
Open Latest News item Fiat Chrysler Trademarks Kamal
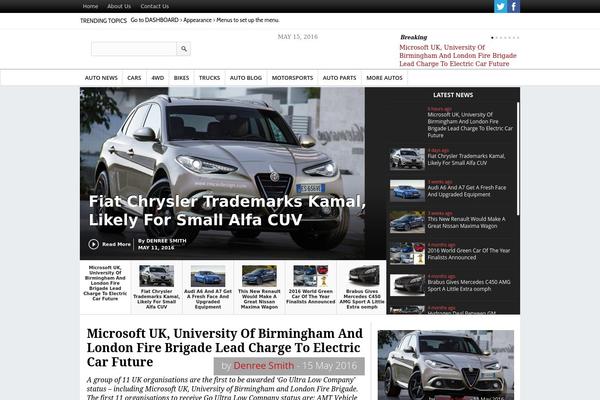tap(466, 160)
